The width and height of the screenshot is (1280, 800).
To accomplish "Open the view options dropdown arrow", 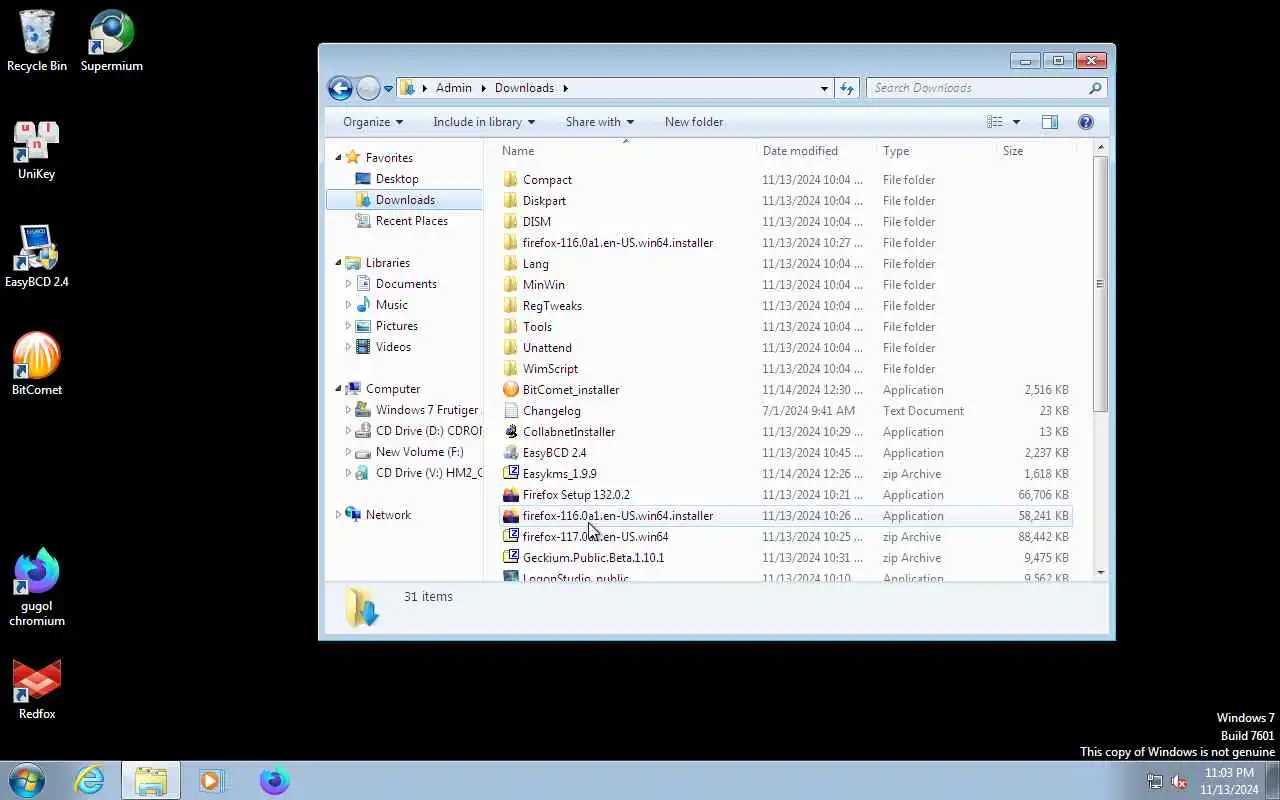I will click(1016, 122).
